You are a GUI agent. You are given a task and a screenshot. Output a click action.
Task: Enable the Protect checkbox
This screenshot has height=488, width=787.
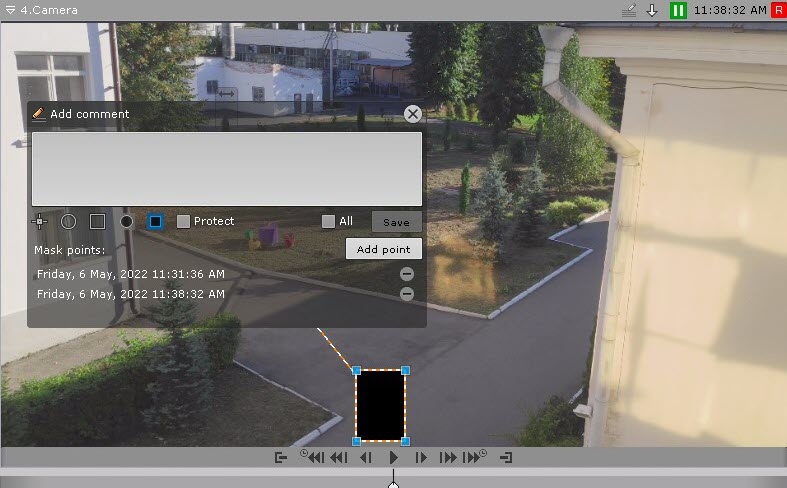[x=183, y=221]
